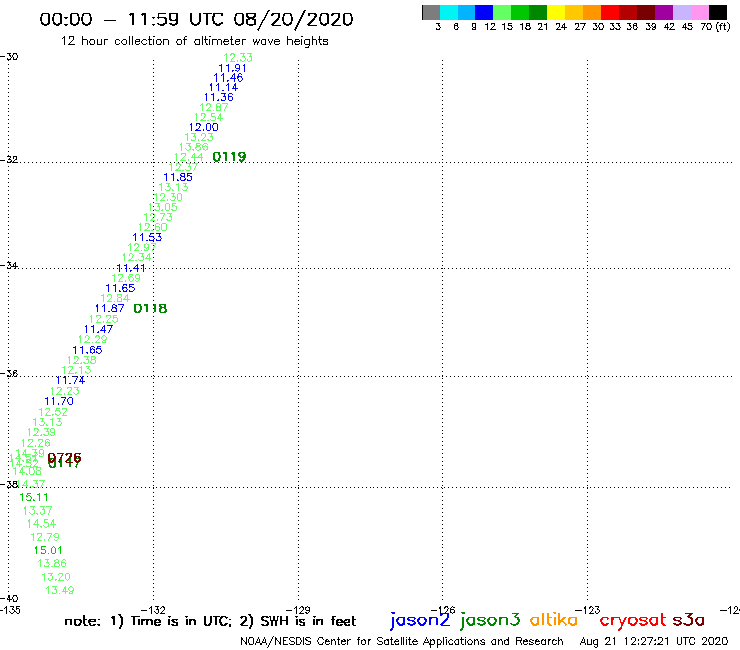Click the s3a satellite legend label

coord(689,620)
